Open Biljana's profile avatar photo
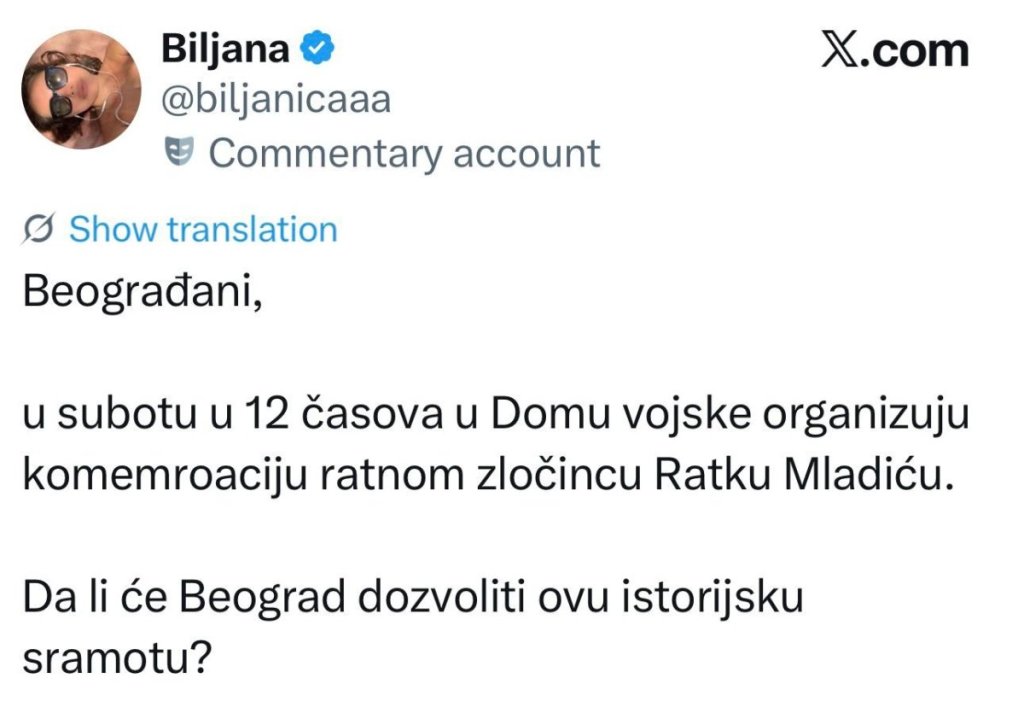Screen dimensions: 1024x719 point(81,89)
